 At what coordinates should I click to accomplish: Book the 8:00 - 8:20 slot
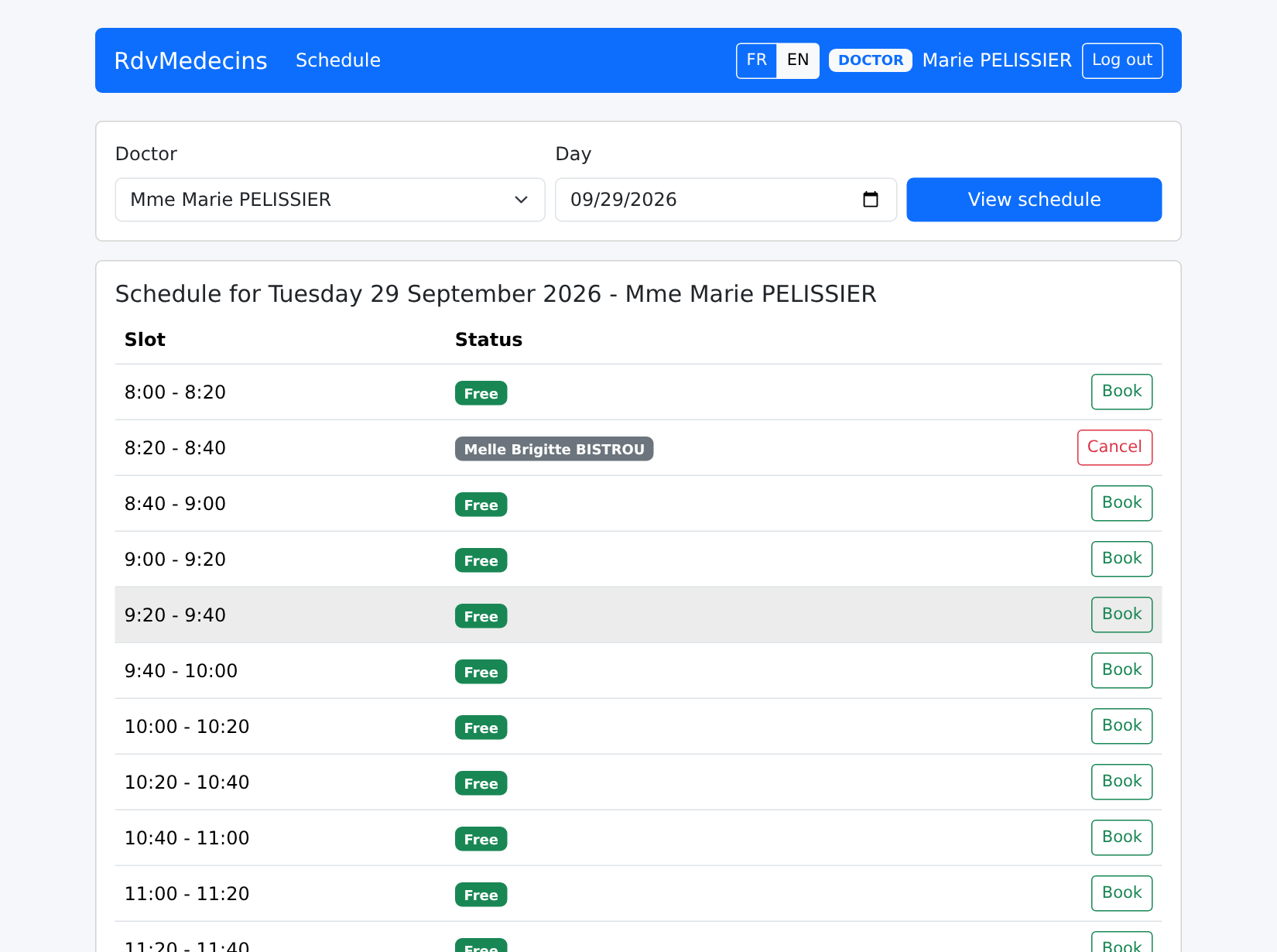[x=1121, y=392]
